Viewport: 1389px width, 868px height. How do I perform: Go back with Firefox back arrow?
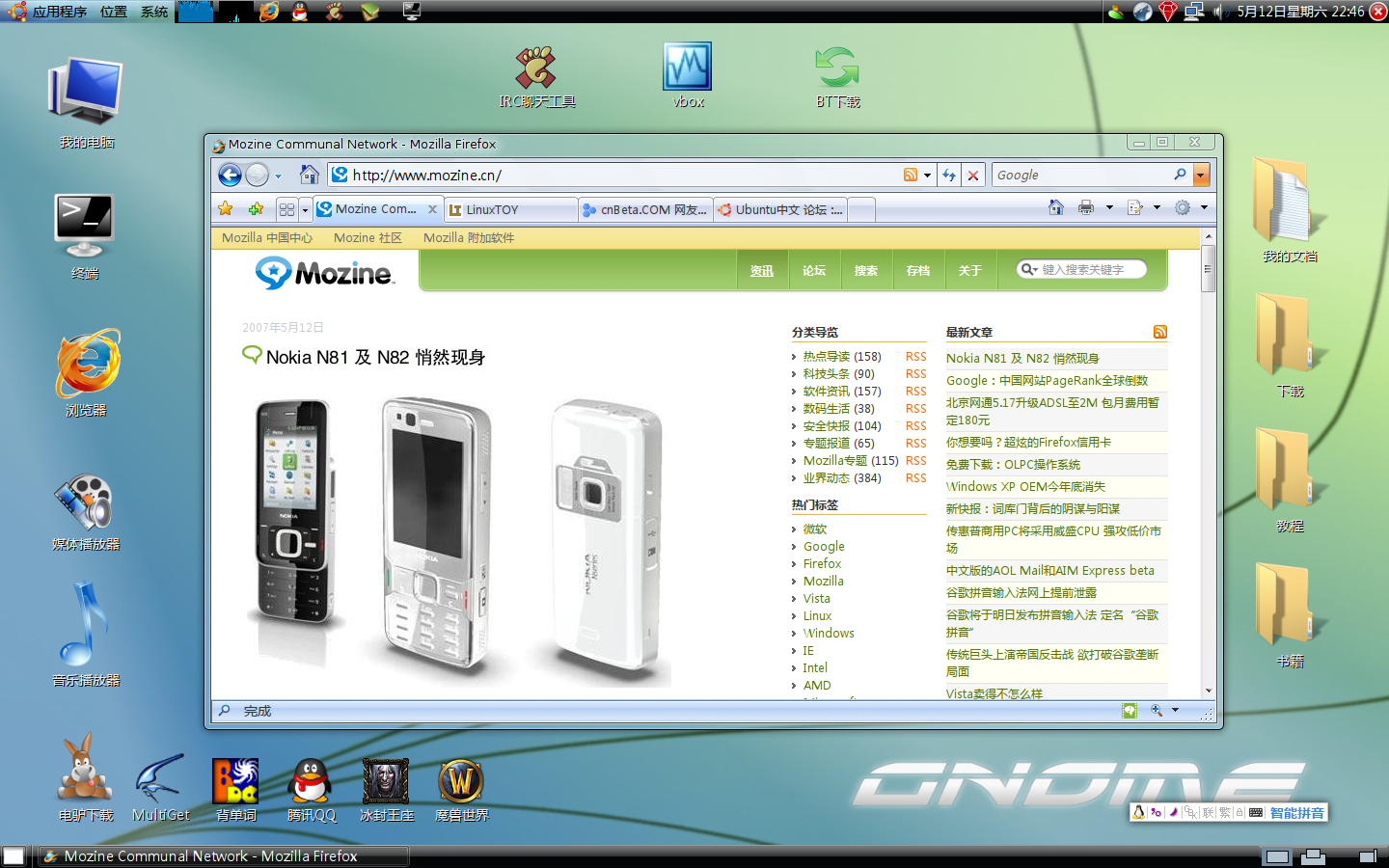(x=230, y=175)
